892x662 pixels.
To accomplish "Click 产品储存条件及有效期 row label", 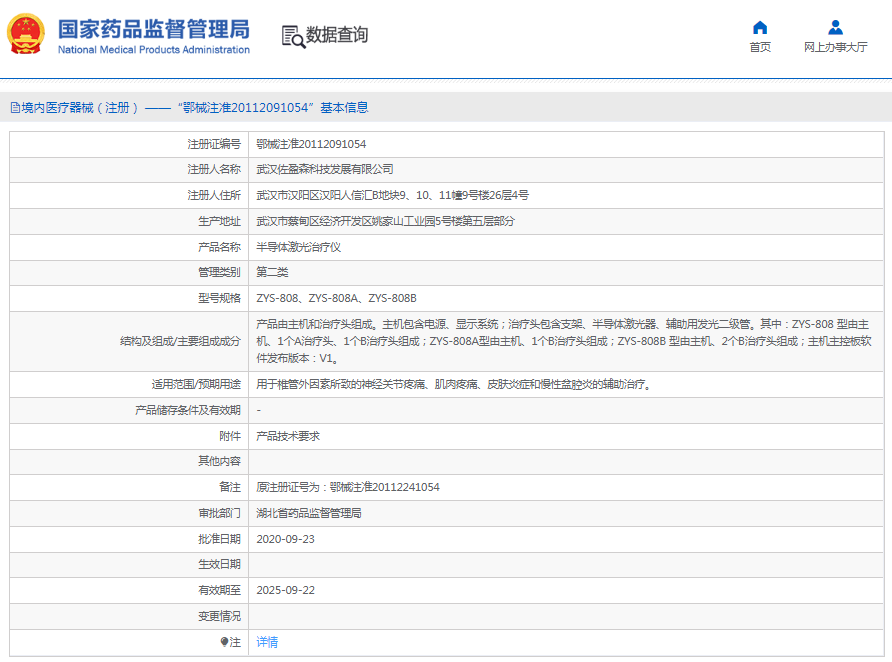I will click(188, 410).
